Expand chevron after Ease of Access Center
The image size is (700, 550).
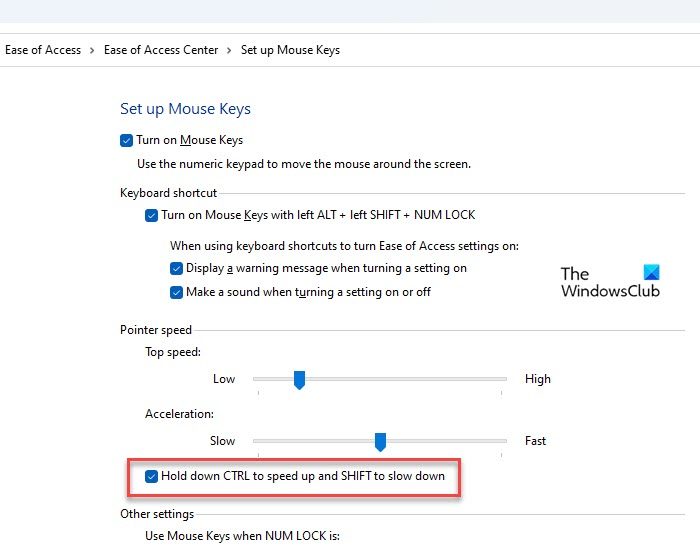(x=229, y=50)
